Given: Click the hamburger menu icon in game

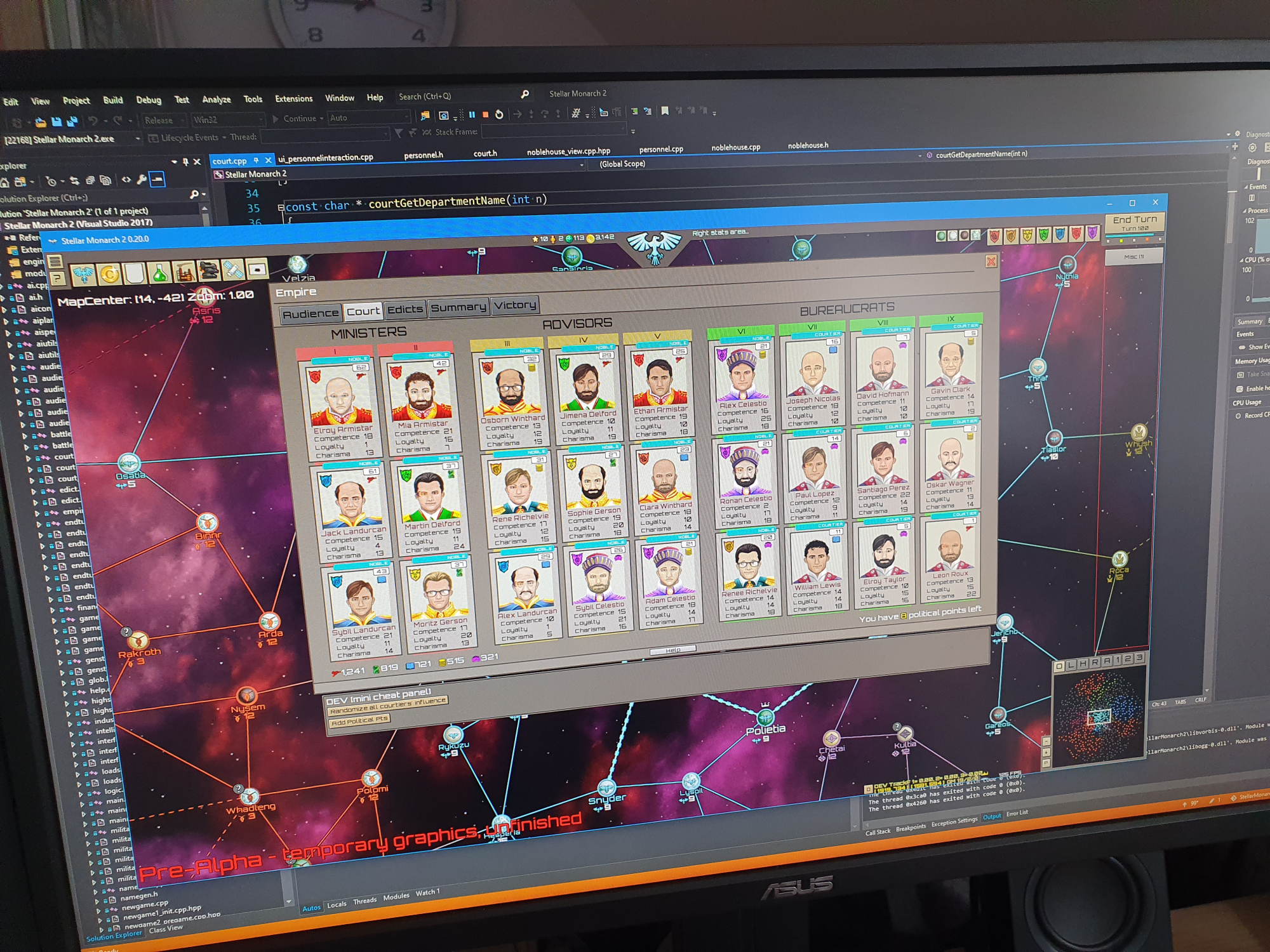Looking at the screenshot, I should [55, 261].
